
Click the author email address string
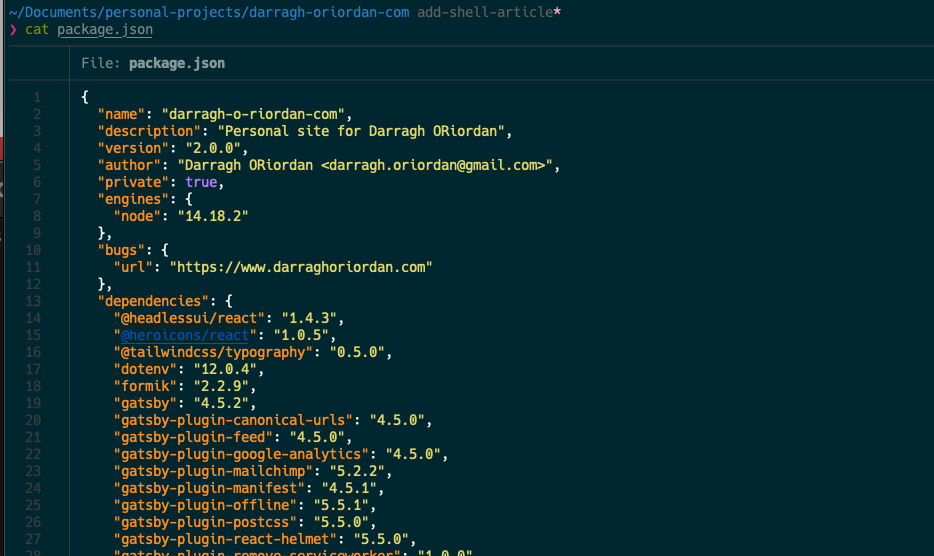tap(433, 165)
